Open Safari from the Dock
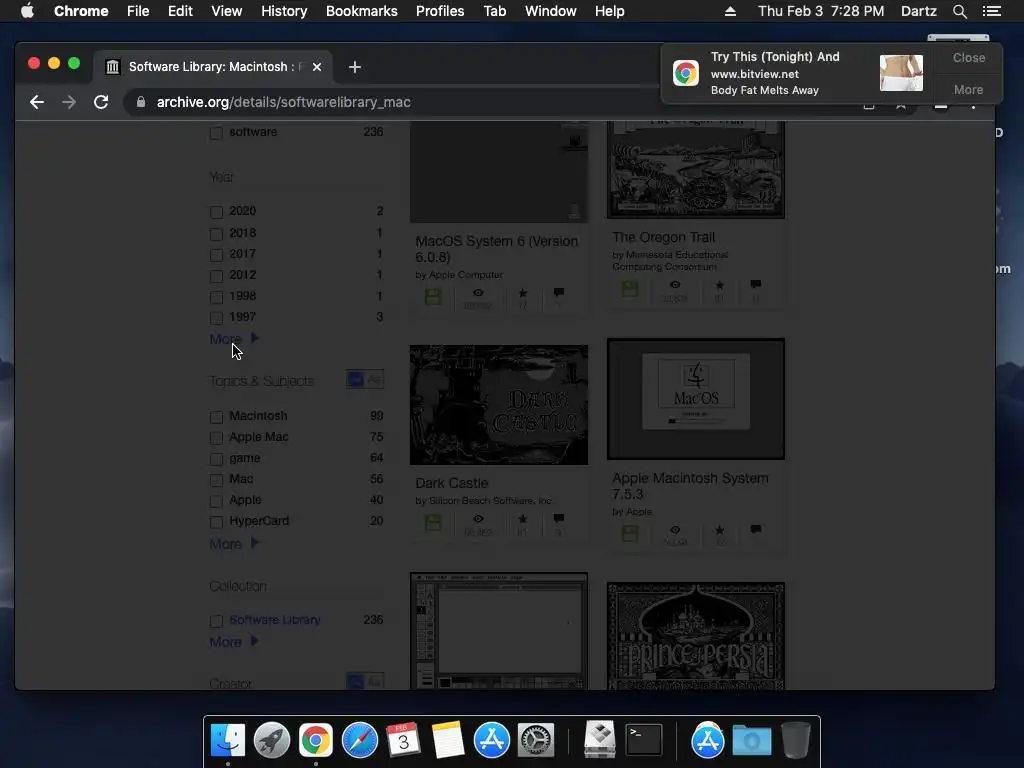The width and height of the screenshot is (1024, 768). tap(360, 740)
